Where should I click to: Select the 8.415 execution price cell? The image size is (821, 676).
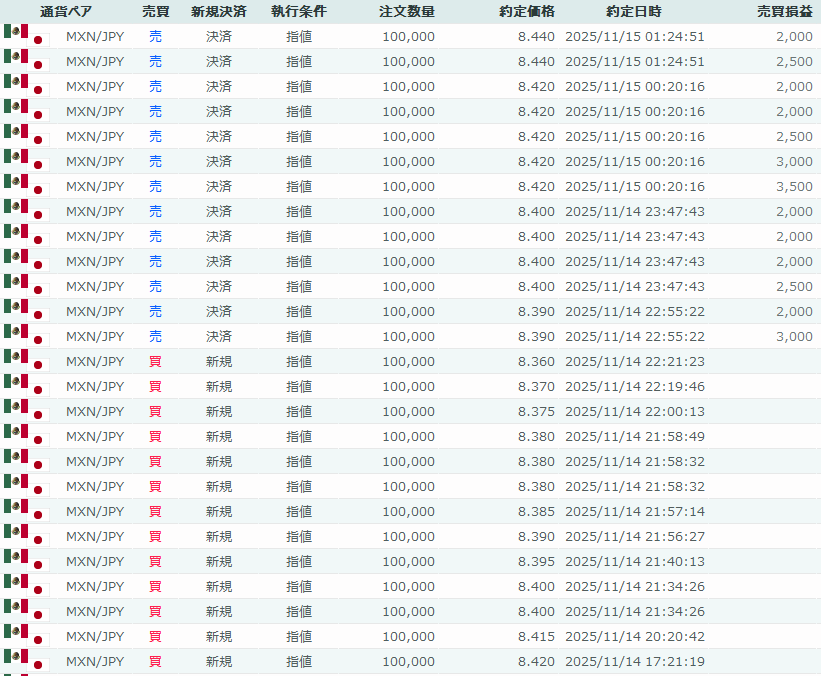536,636
